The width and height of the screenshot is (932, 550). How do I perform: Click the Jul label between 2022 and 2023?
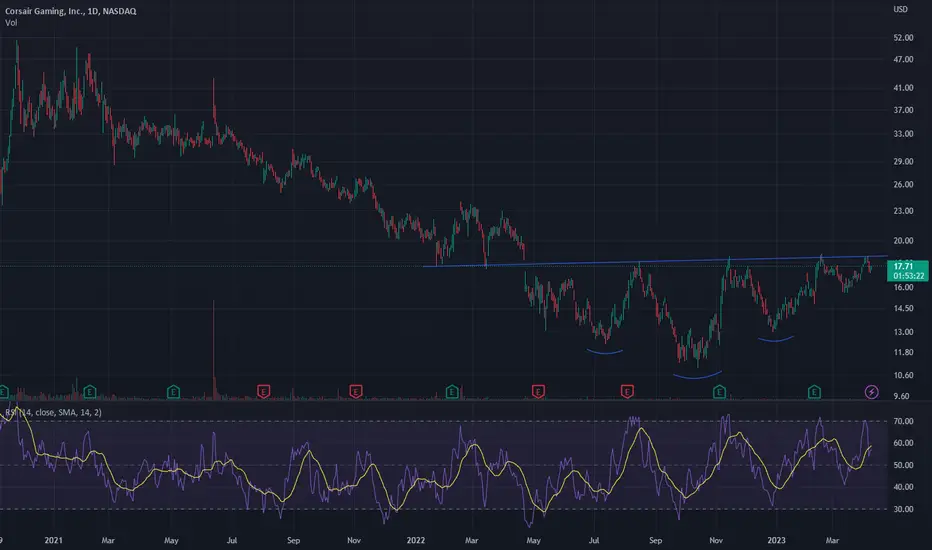click(594, 540)
